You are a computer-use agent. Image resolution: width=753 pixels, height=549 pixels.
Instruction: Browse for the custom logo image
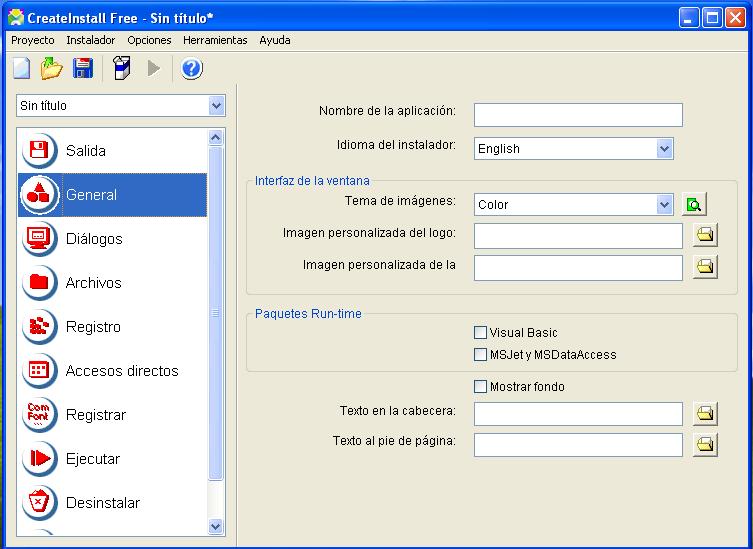(x=705, y=235)
